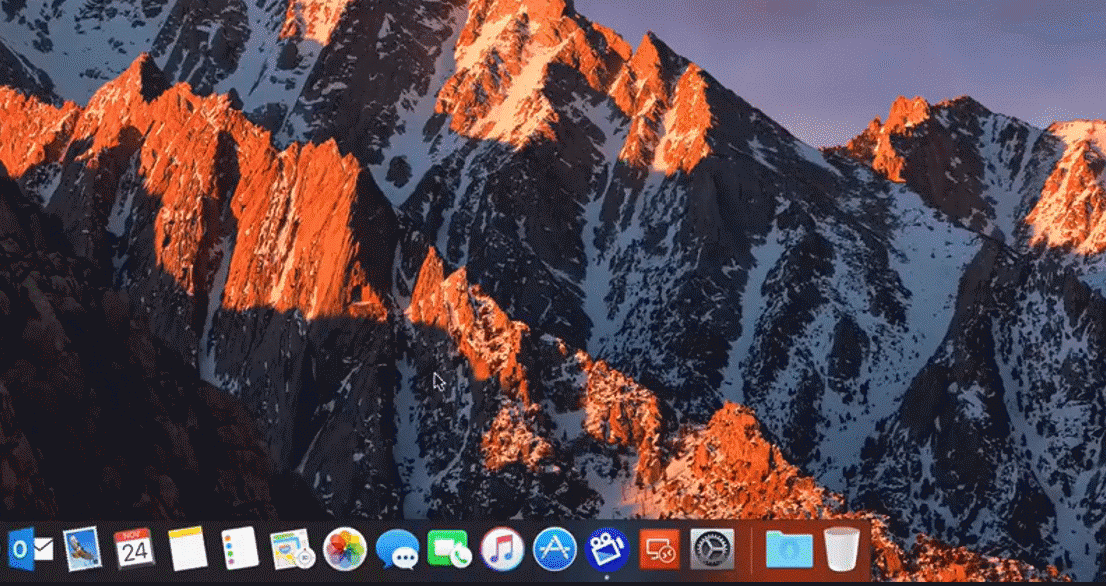Open Microsoft Outlook from the dock
Image resolution: width=1106 pixels, height=586 pixels.
[30, 548]
